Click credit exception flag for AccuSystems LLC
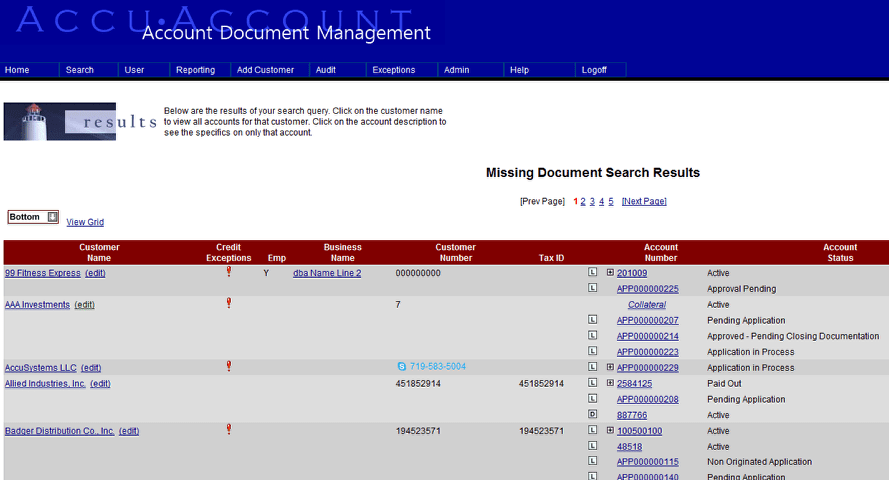889x480 pixels. (229, 366)
